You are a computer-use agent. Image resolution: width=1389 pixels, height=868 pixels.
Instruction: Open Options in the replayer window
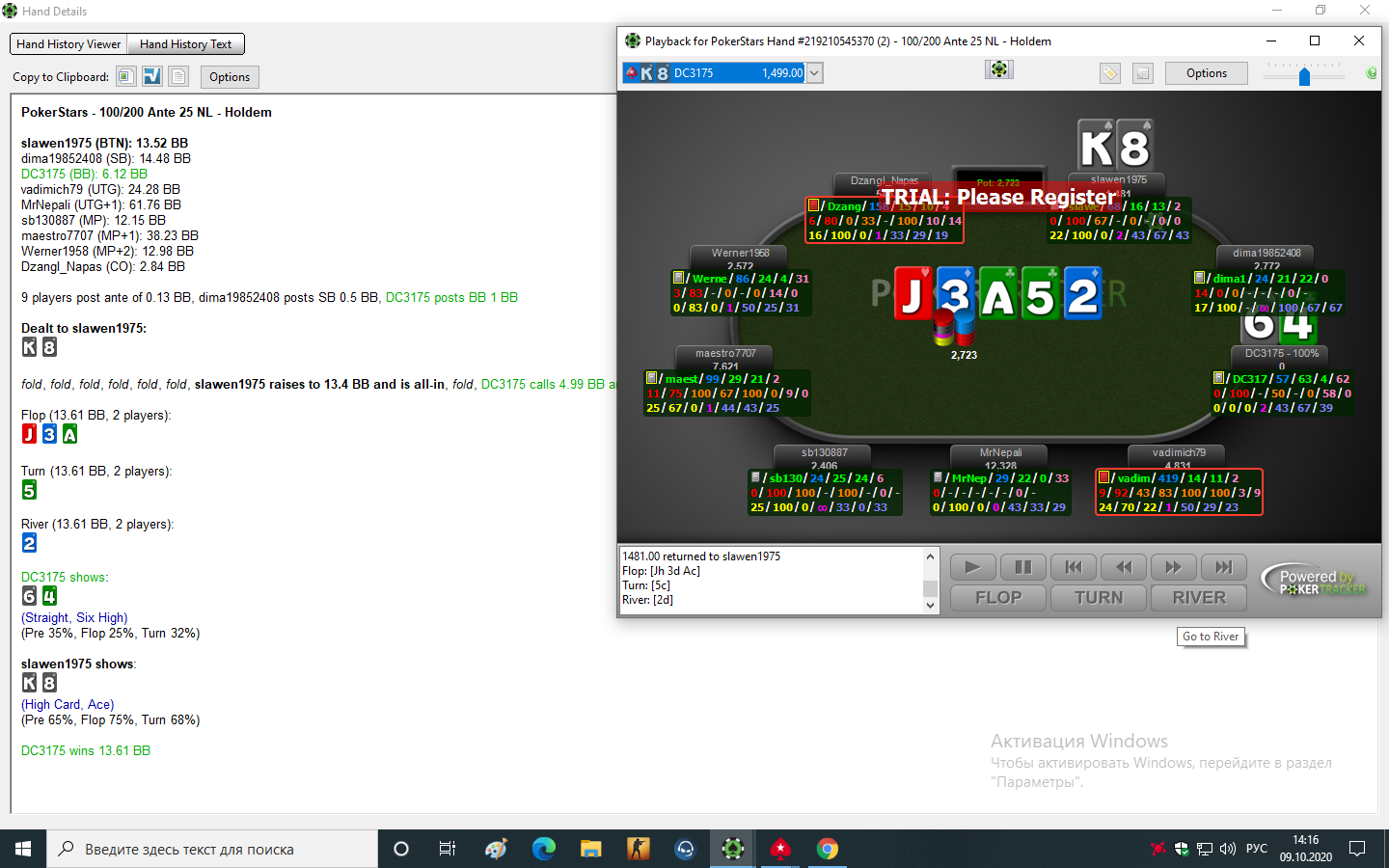point(1207,73)
